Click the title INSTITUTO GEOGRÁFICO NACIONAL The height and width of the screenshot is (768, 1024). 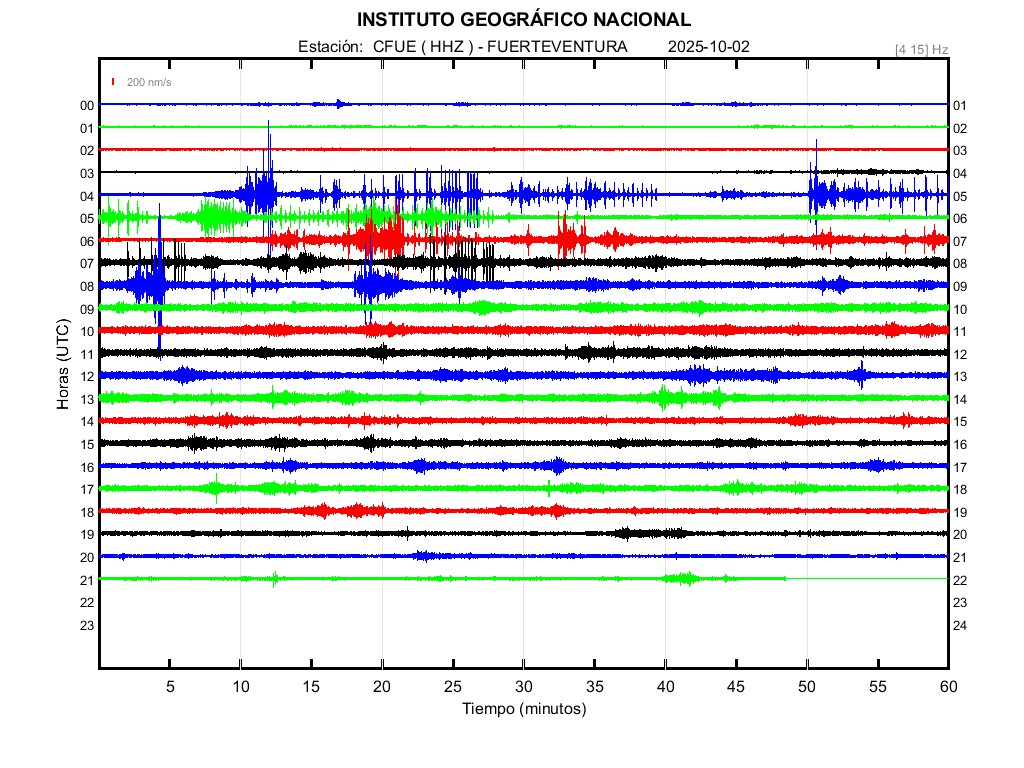523,19
